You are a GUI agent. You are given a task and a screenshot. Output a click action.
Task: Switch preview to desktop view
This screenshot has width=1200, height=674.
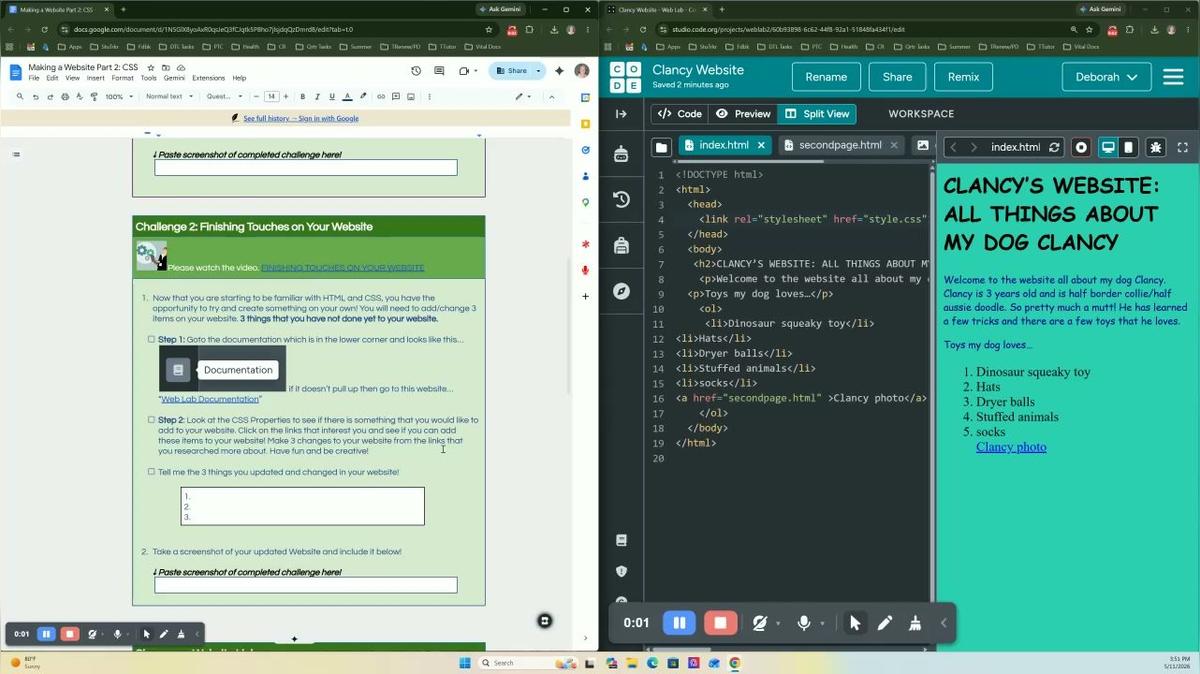(x=1108, y=147)
